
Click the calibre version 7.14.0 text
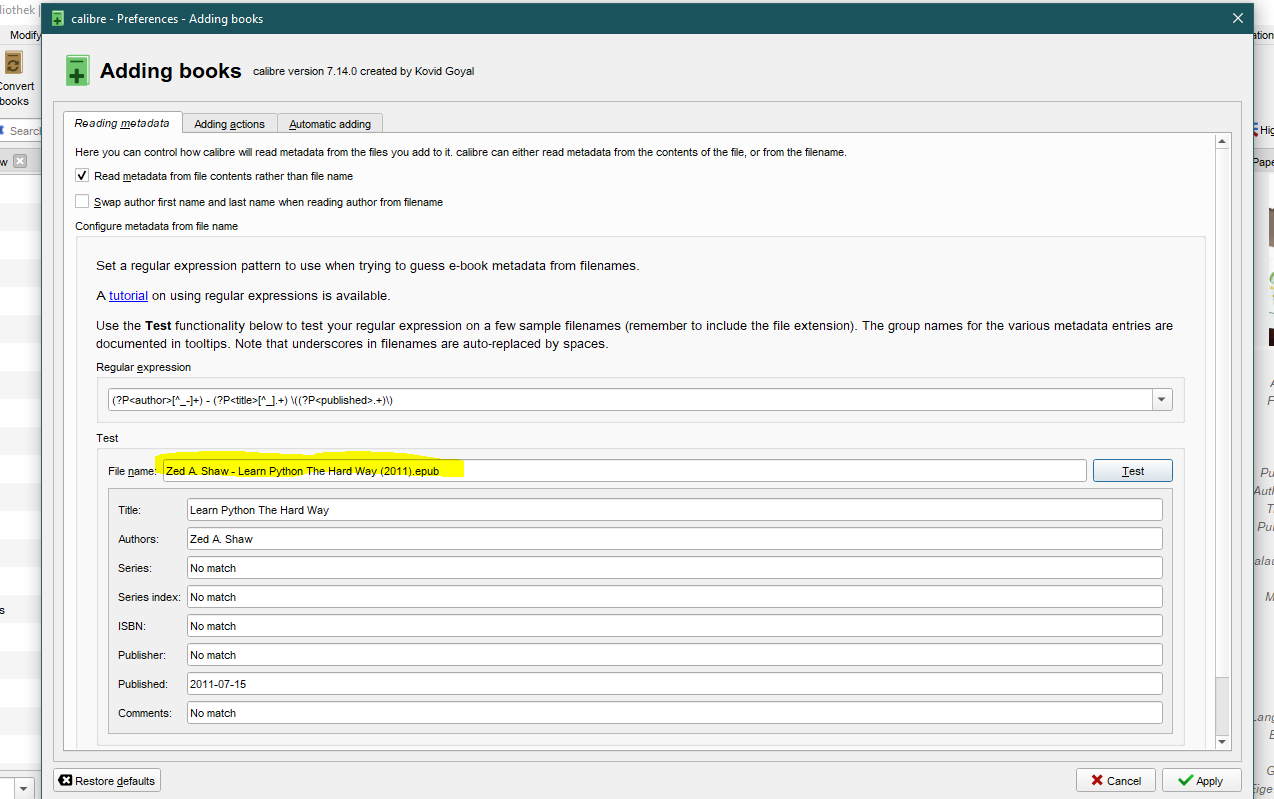click(363, 72)
